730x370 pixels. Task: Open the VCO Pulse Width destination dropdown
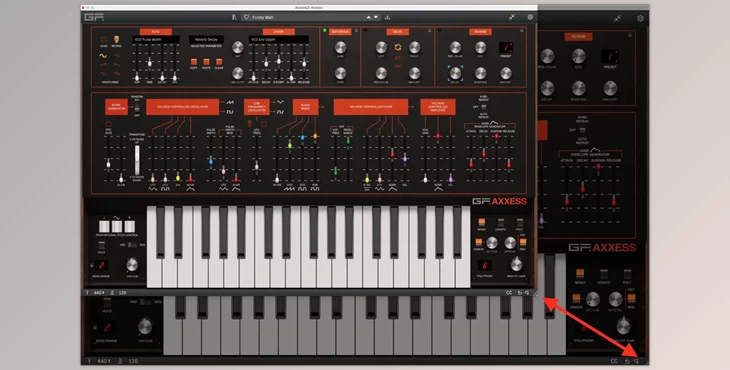tap(155, 40)
